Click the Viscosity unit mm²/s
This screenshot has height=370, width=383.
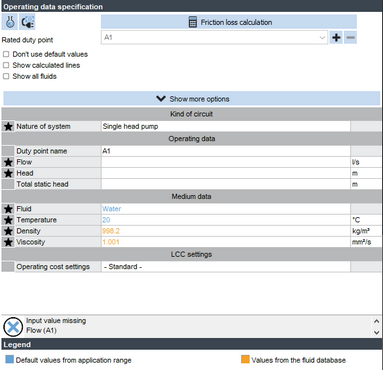tap(361, 242)
